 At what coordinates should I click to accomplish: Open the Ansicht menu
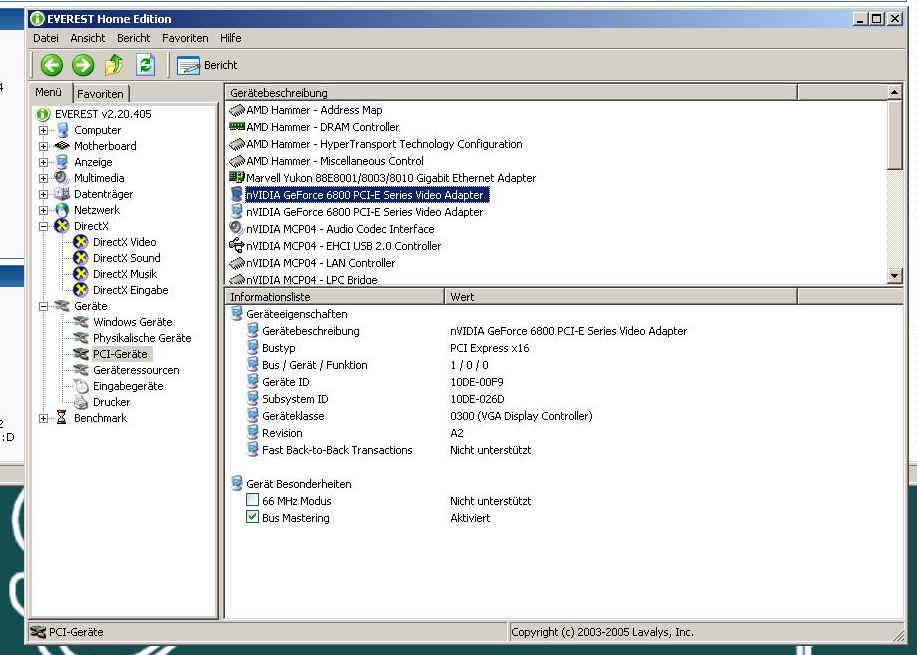point(88,38)
